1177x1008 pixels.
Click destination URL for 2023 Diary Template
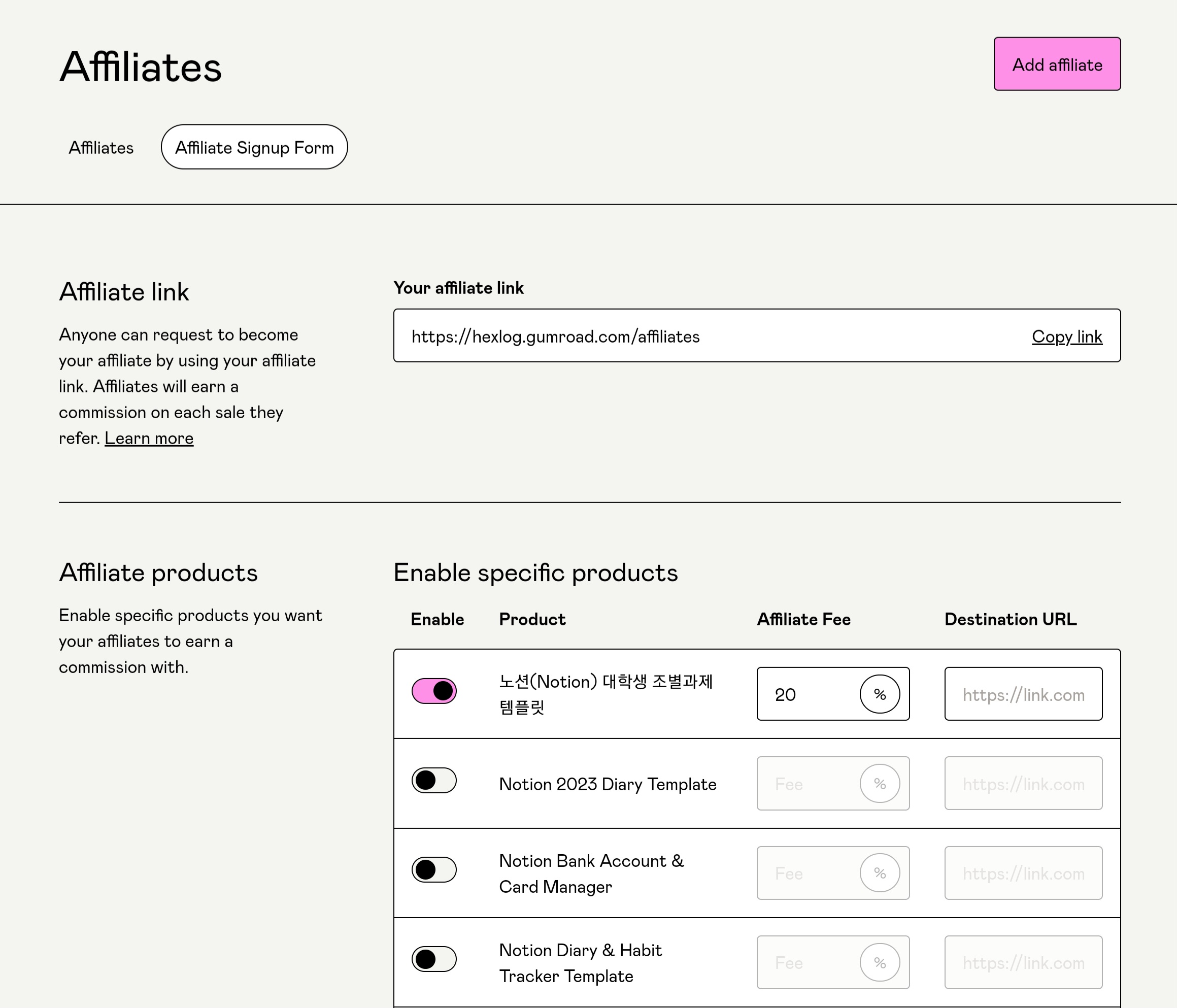(1023, 784)
